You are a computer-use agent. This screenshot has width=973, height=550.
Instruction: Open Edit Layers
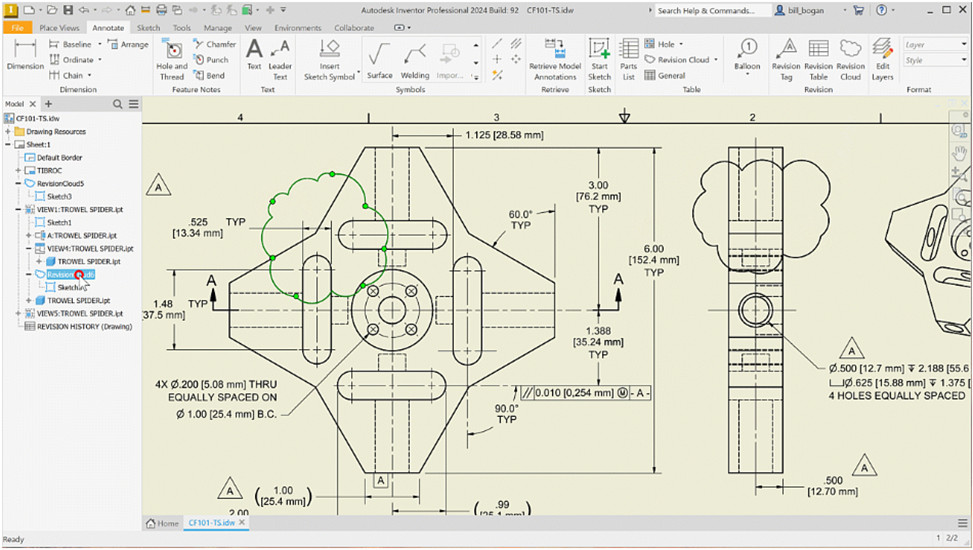pyautogui.click(x=882, y=60)
